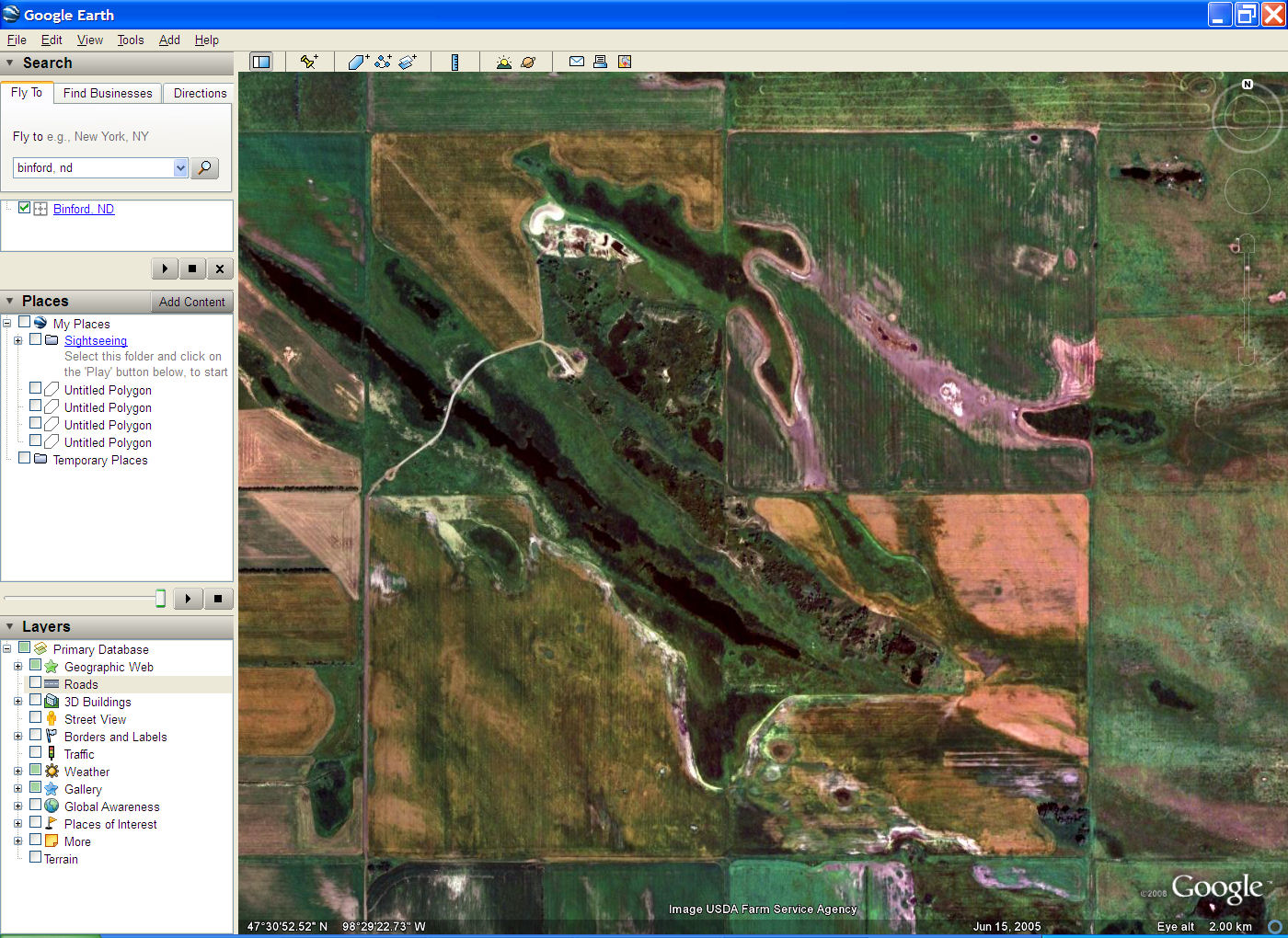Open the Fly to search history dropdown

coord(180,167)
